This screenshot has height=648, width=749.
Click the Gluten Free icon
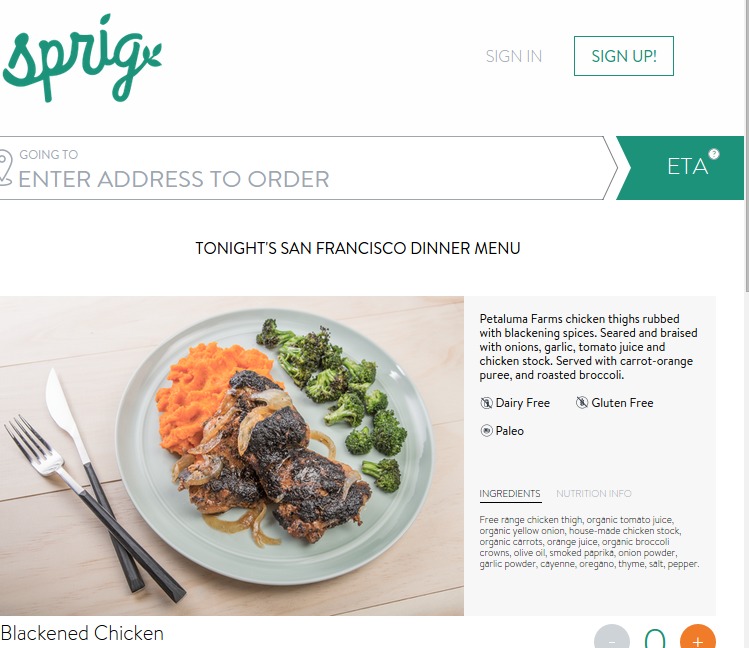point(582,403)
